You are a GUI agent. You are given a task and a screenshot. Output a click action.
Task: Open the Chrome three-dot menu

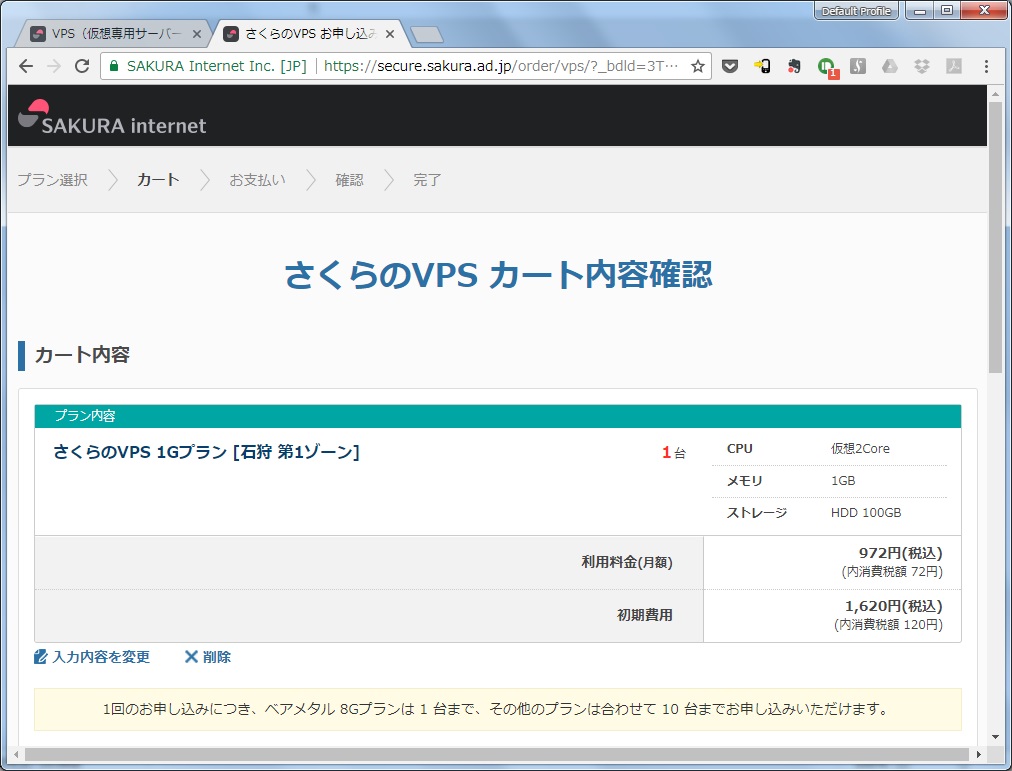[x=986, y=66]
